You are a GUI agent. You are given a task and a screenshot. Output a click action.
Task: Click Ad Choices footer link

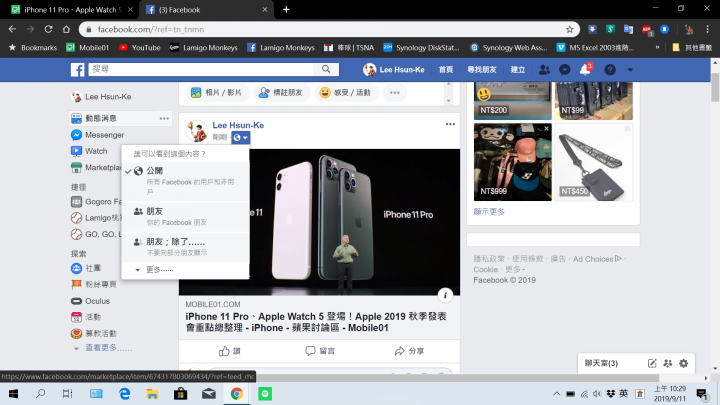click(x=597, y=259)
